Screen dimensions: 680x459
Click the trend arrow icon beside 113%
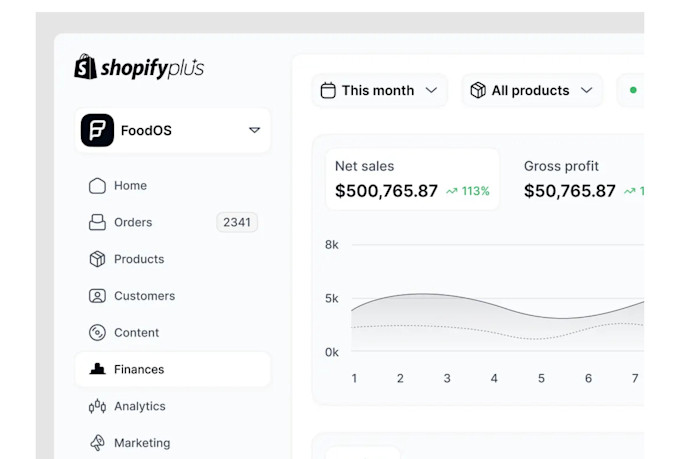(452, 191)
